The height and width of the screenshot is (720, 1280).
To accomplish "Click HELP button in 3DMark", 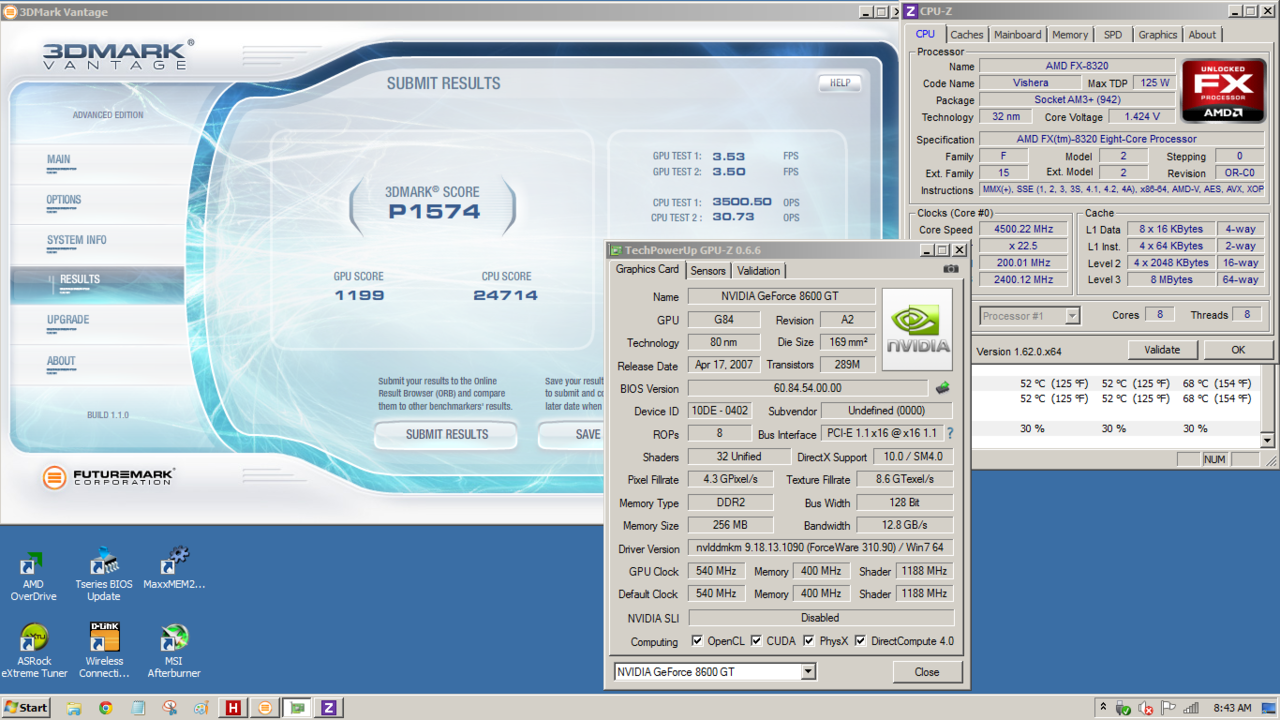I will (x=840, y=83).
